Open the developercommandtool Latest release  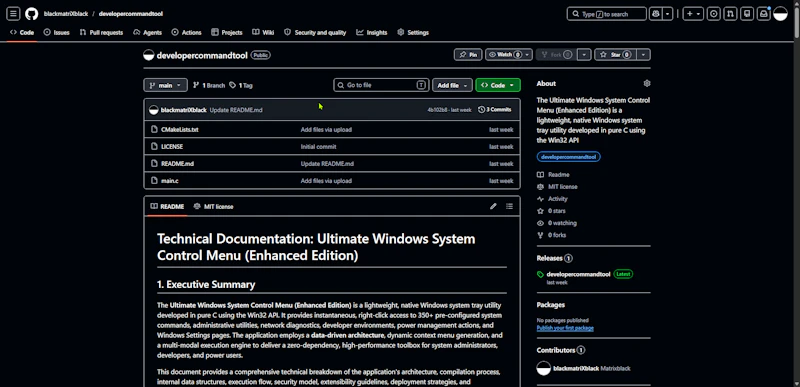pos(585,274)
